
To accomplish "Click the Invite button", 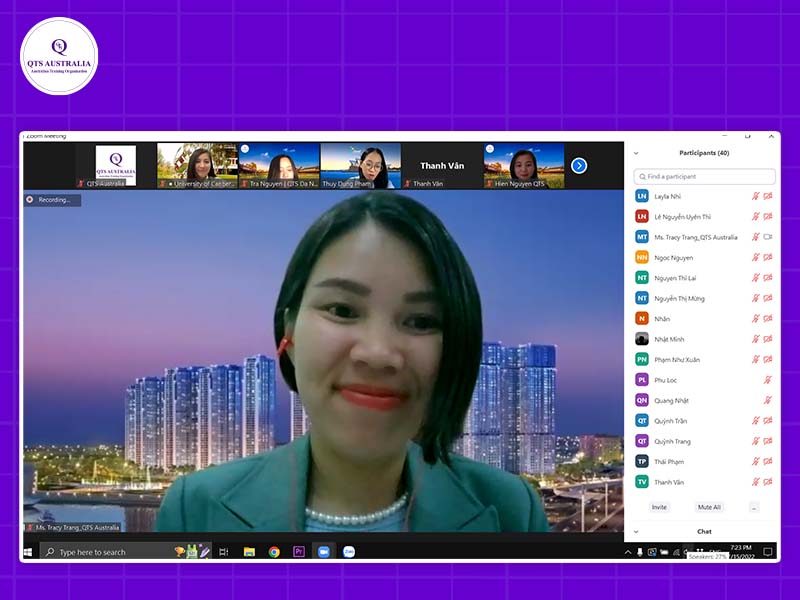I will tap(659, 507).
